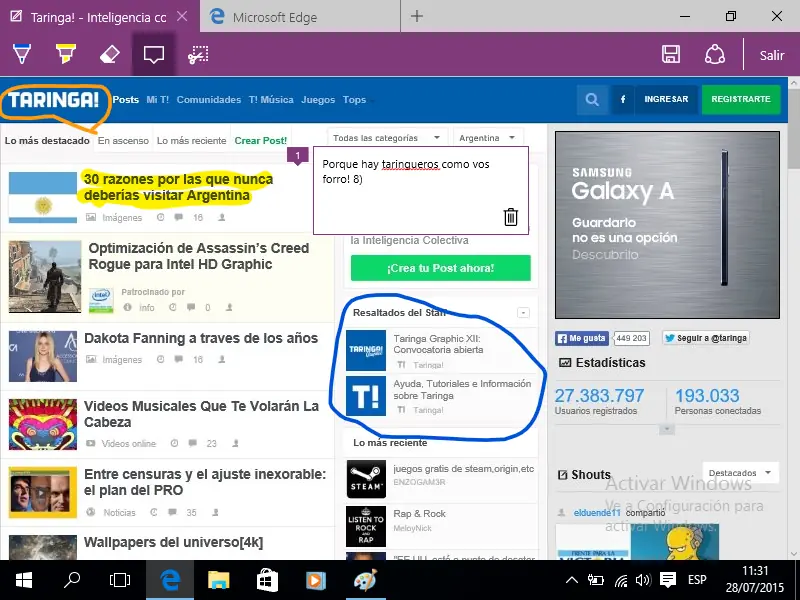Select the En ascenso tab

(123, 140)
